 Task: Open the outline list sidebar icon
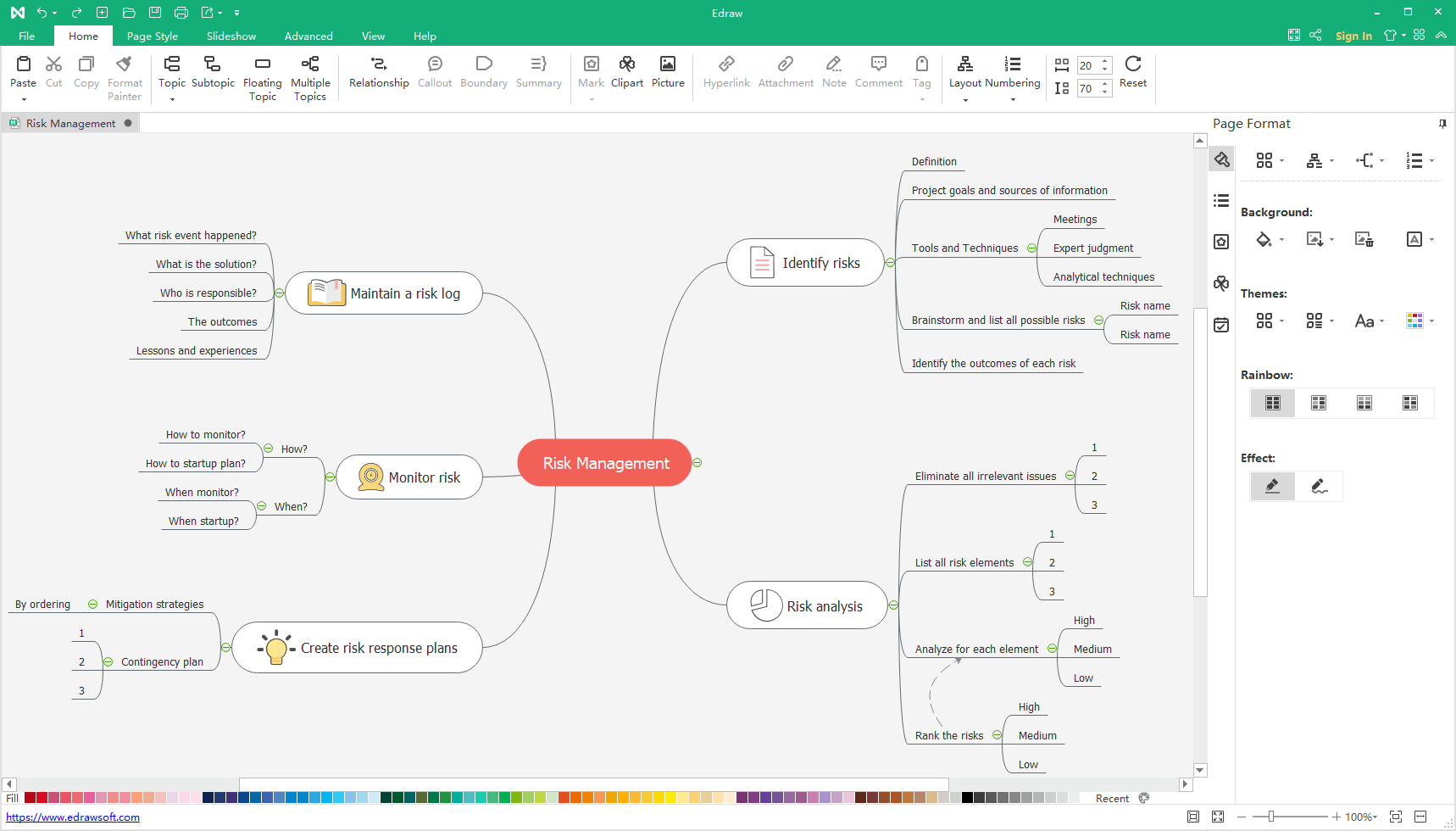coord(1221,201)
